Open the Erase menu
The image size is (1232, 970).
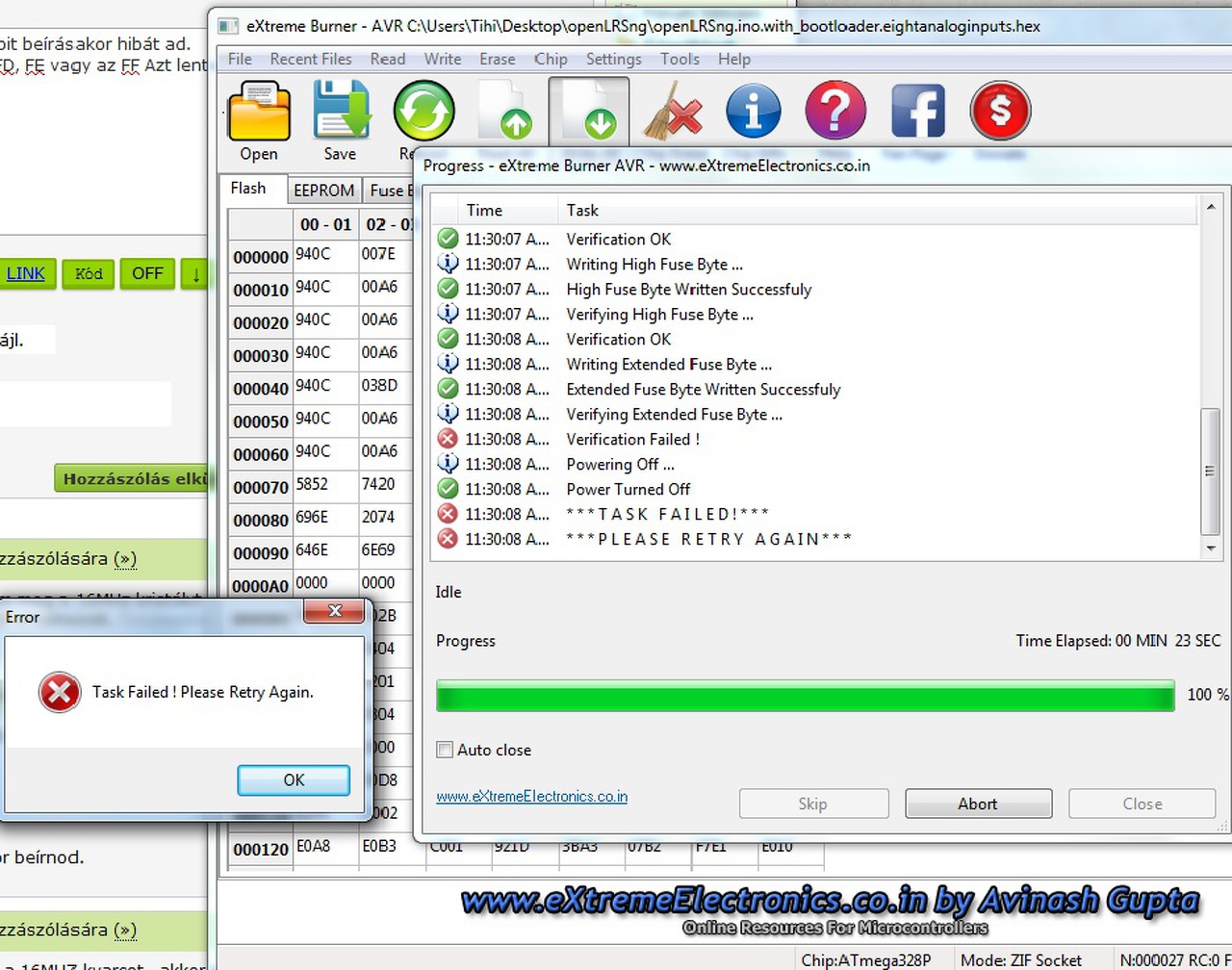point(498,59)
